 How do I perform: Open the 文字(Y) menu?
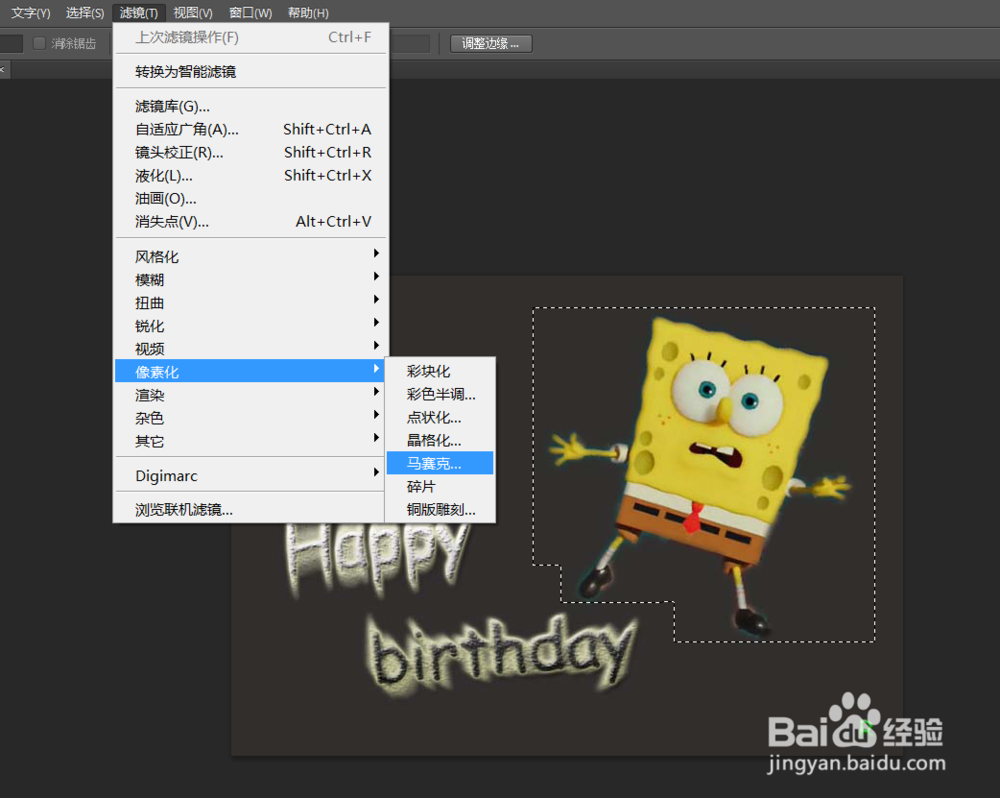click(x=31, y=13)
